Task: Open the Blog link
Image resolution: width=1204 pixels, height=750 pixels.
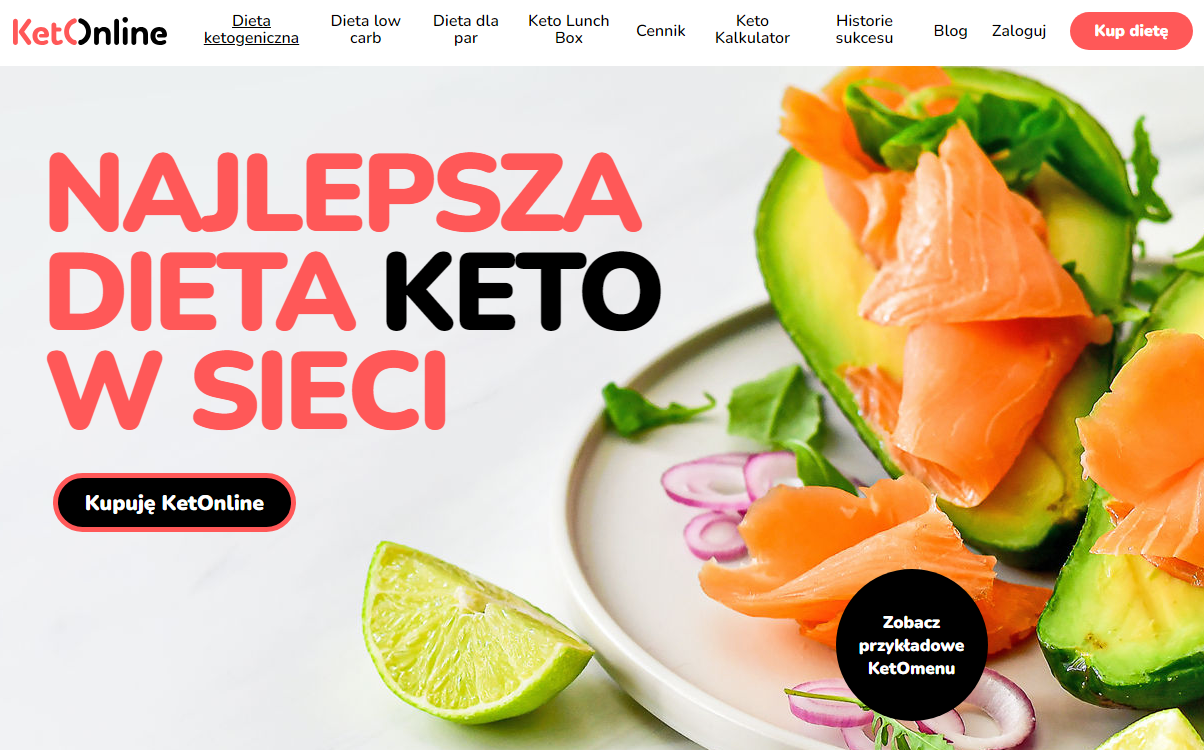Action: (950, 31)
